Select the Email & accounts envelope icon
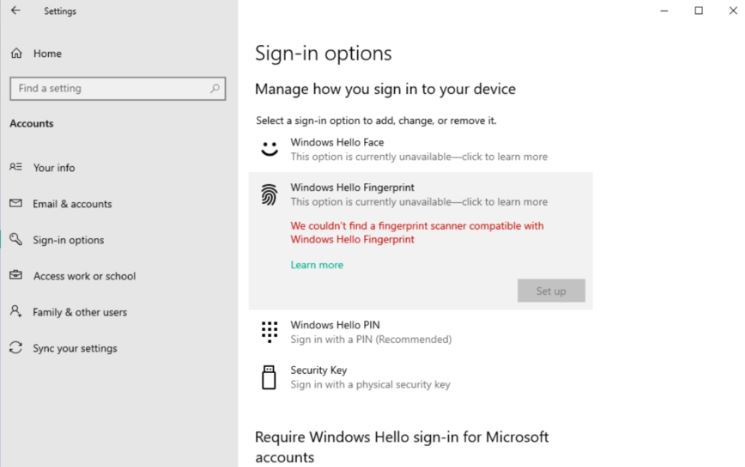This screenshot has width=745, height=467. (16, 203)
